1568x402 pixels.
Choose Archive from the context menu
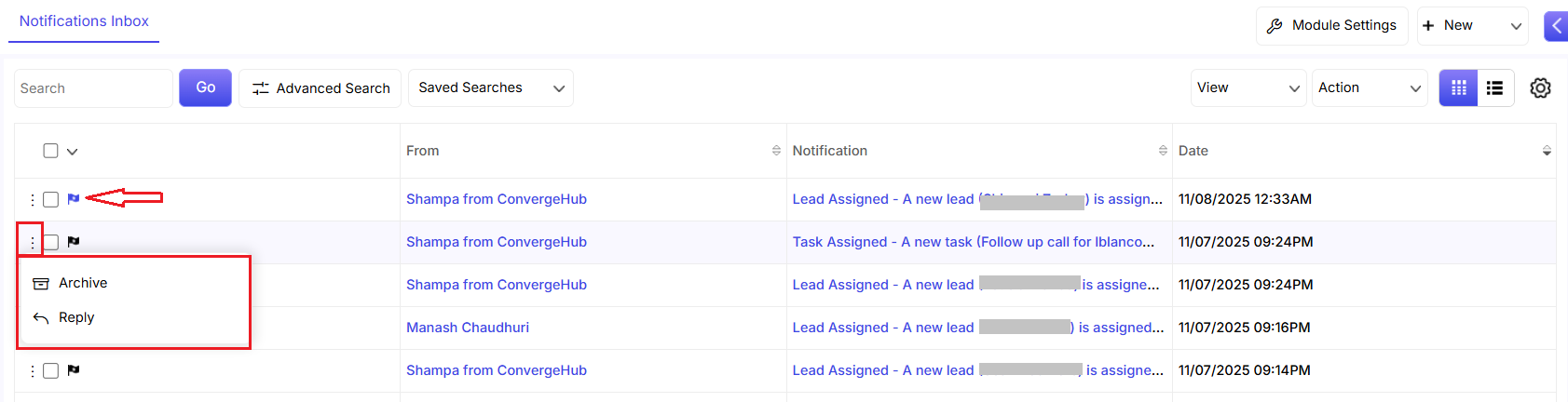tap(82, 283)
